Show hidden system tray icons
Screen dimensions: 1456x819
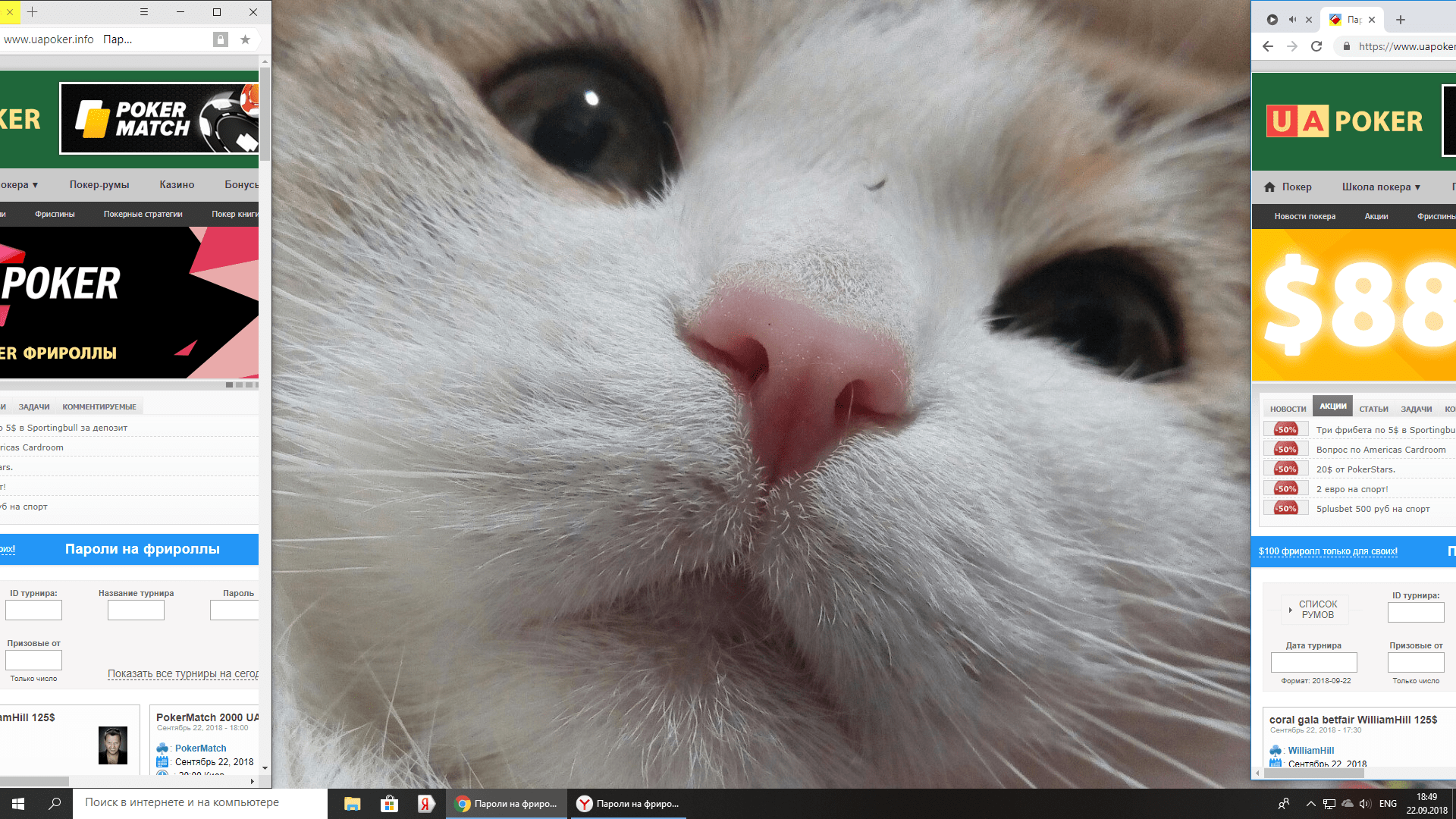coord(1310,804)
